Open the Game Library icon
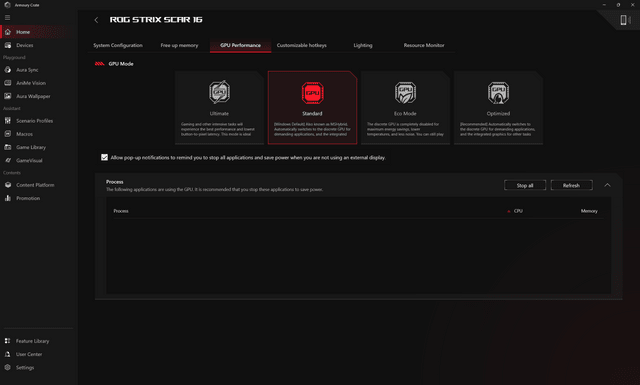The height and width of the screenshot is (385, 640). (8, 147)
